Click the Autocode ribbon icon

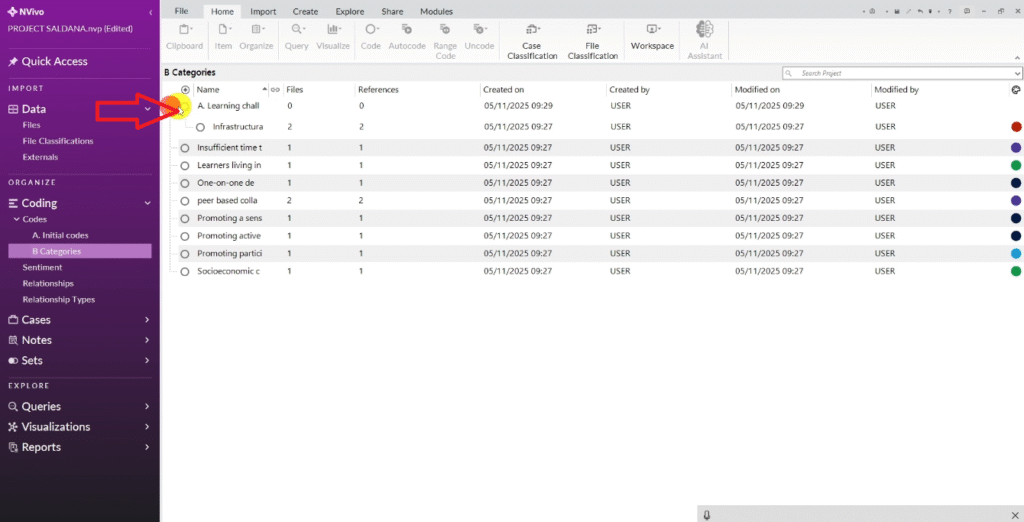point(406,31)
